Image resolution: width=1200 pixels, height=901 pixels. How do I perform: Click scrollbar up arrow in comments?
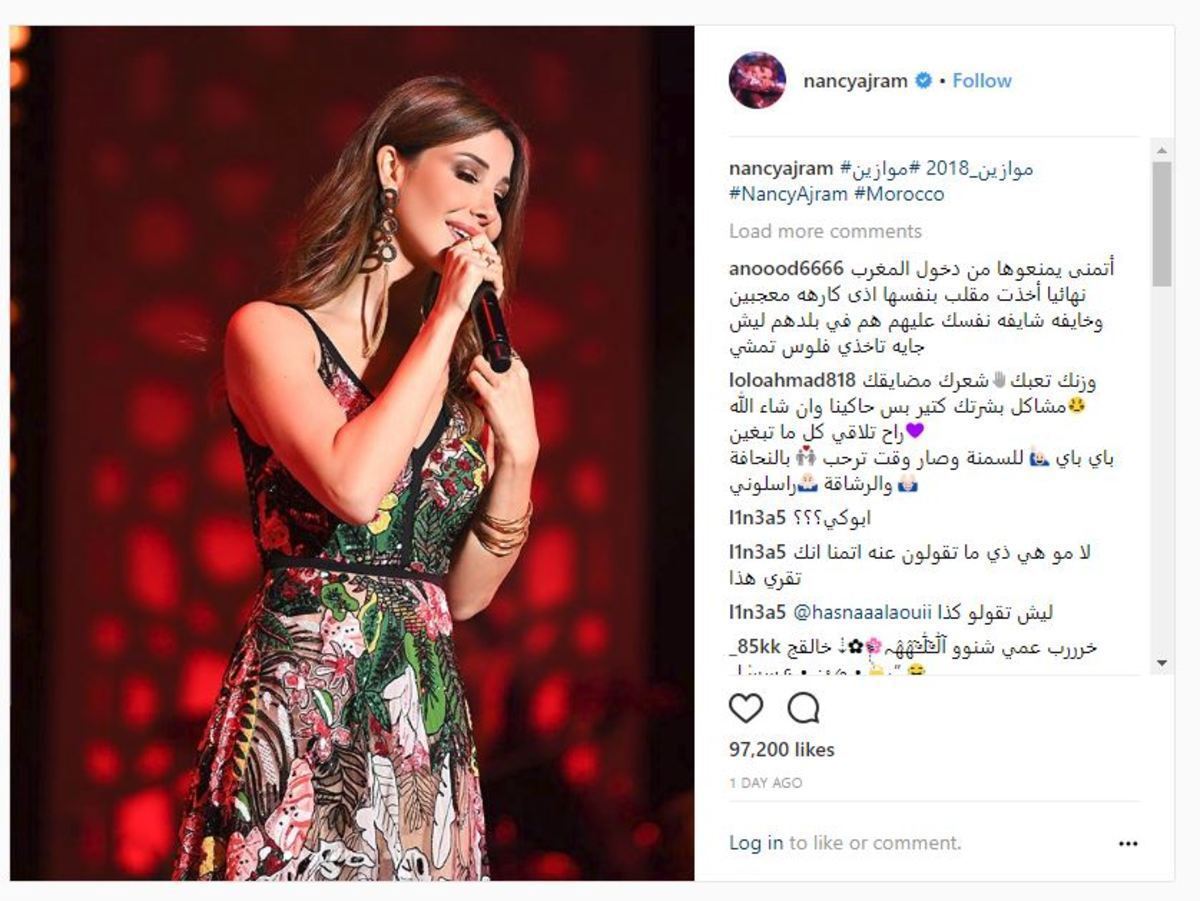click(1161, 152)
